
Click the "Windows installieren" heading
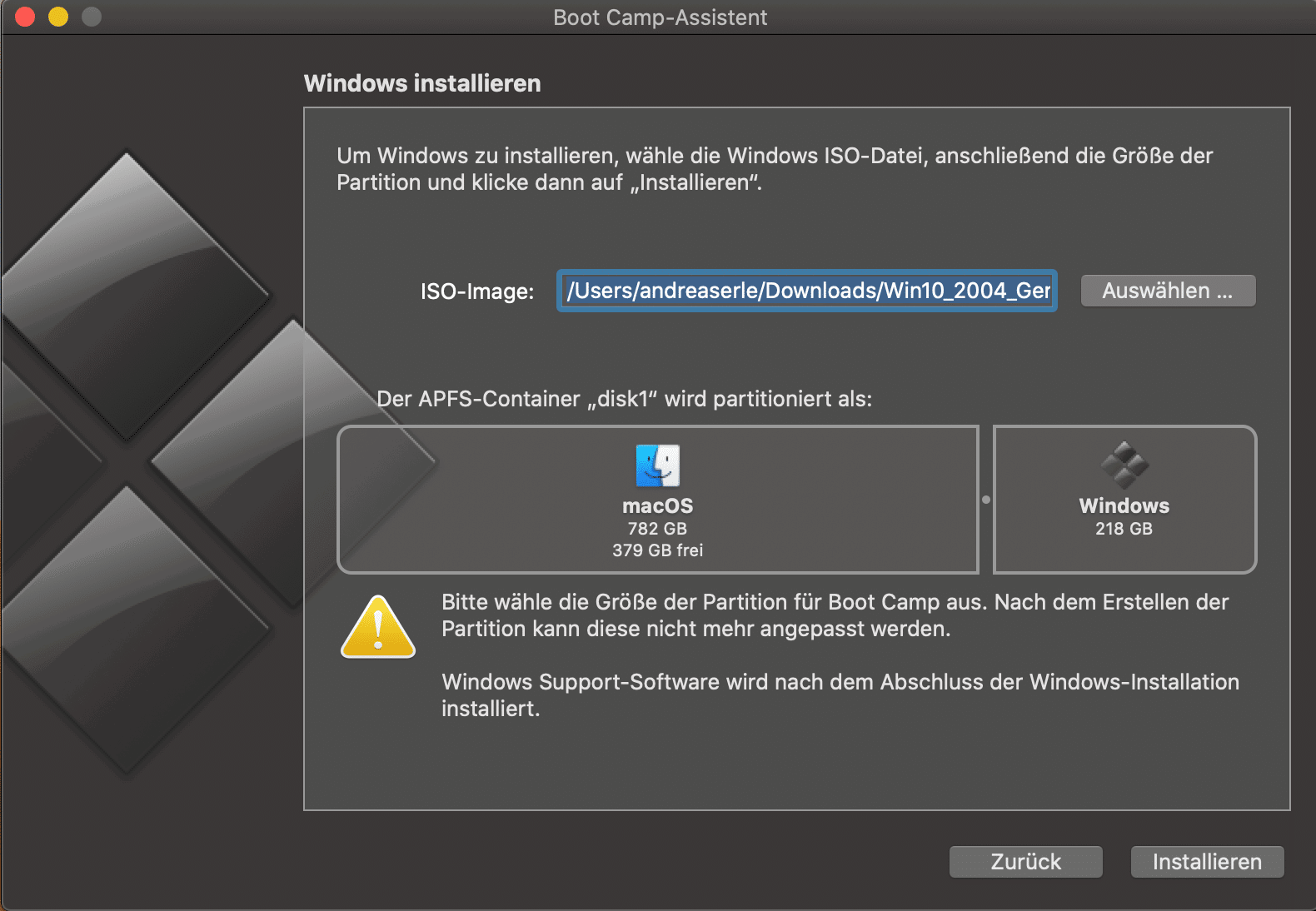[x=422, y=83]
